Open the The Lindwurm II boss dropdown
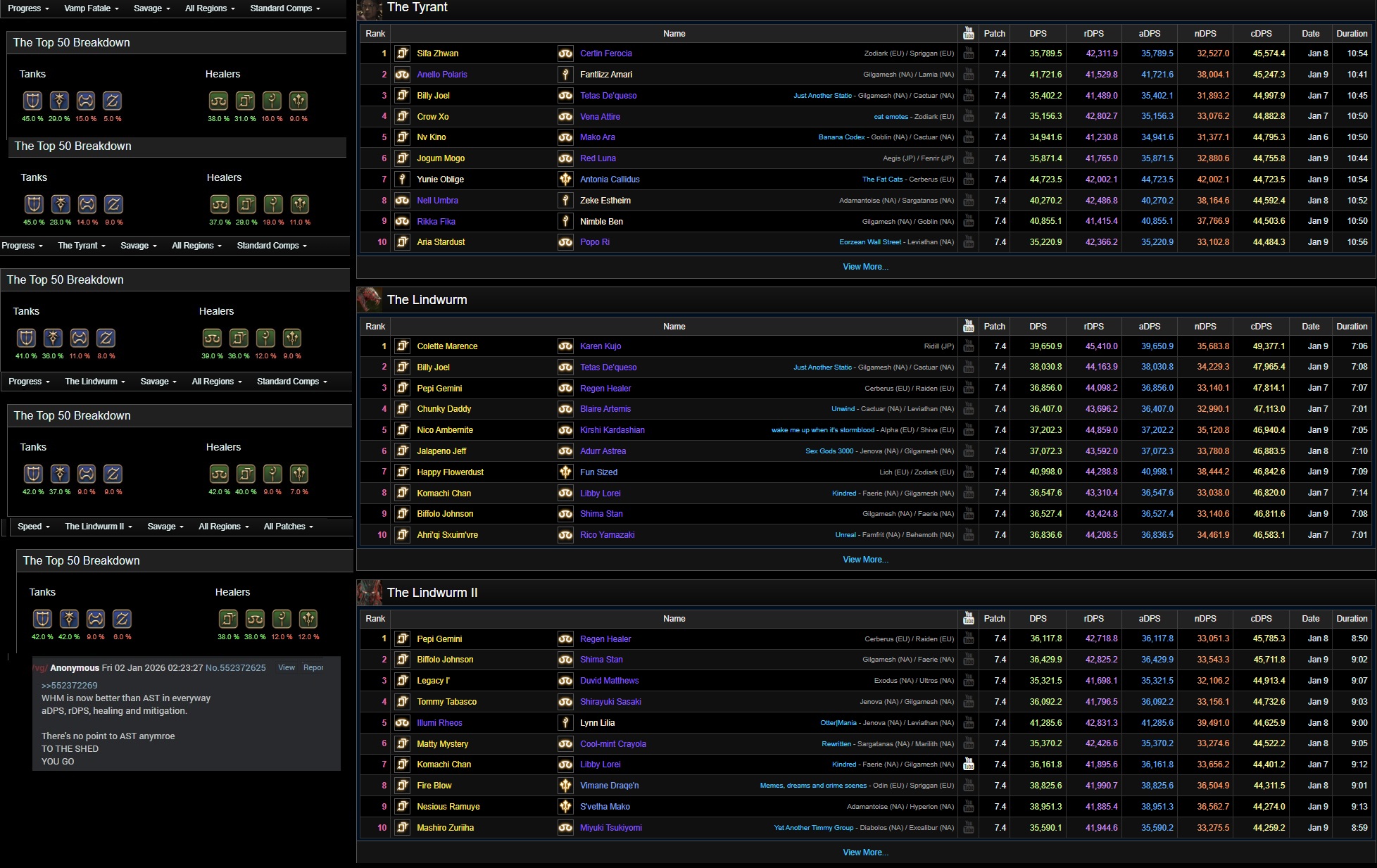Screen dimensions: 1377x868 (x=99, y=527)
